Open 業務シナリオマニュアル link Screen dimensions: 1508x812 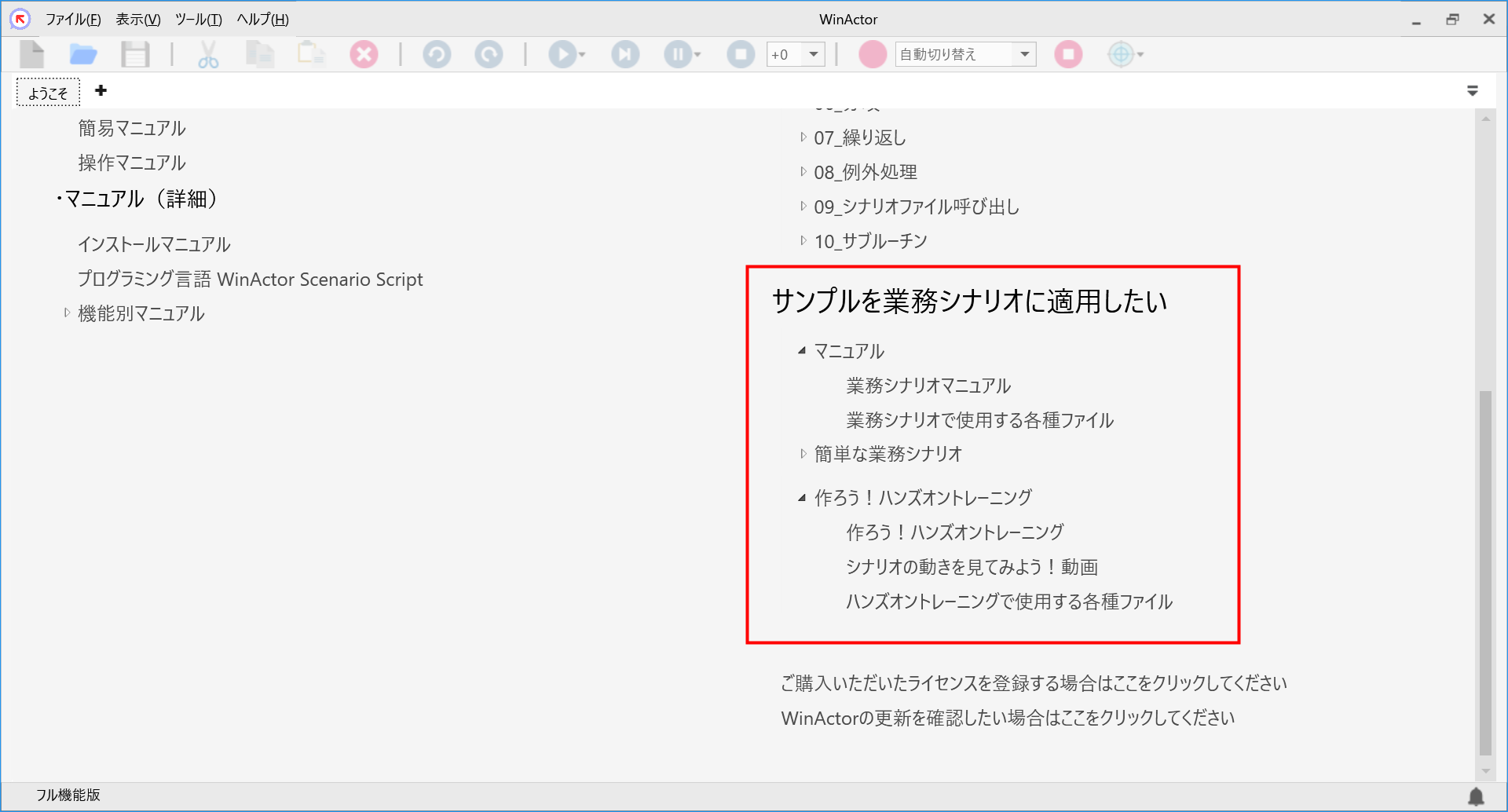(928, 386)
